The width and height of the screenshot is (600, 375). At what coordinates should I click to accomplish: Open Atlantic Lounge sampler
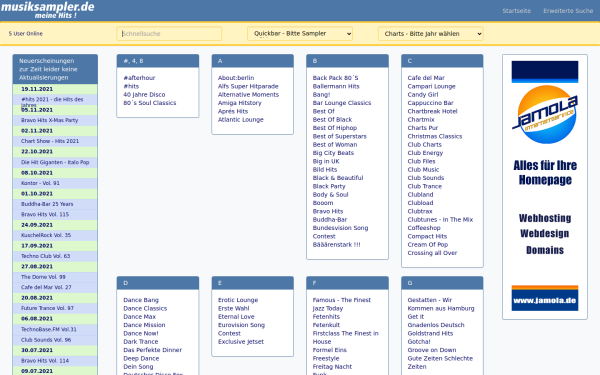tap(241, 120)
